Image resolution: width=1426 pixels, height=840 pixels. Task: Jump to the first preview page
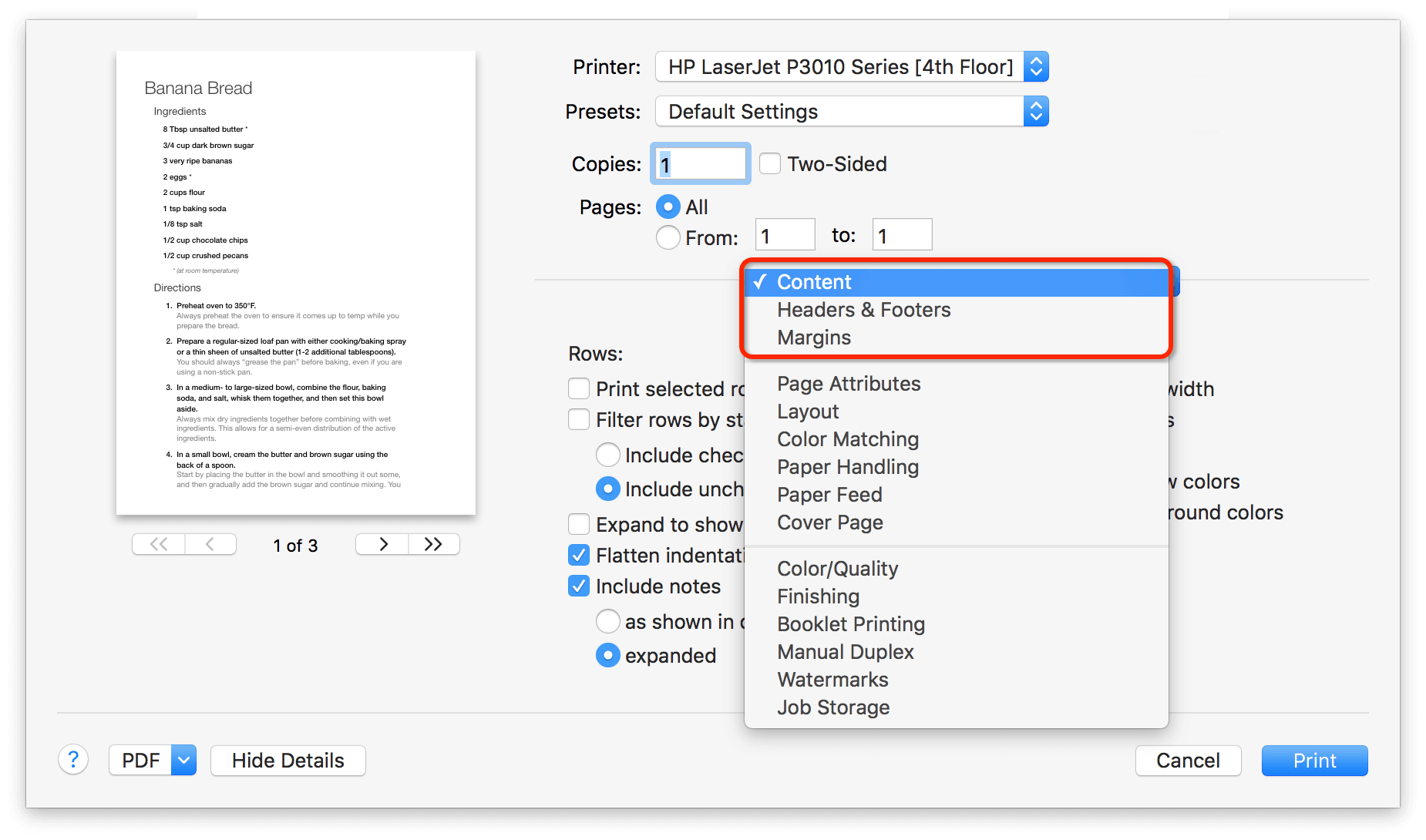[157, 544]
